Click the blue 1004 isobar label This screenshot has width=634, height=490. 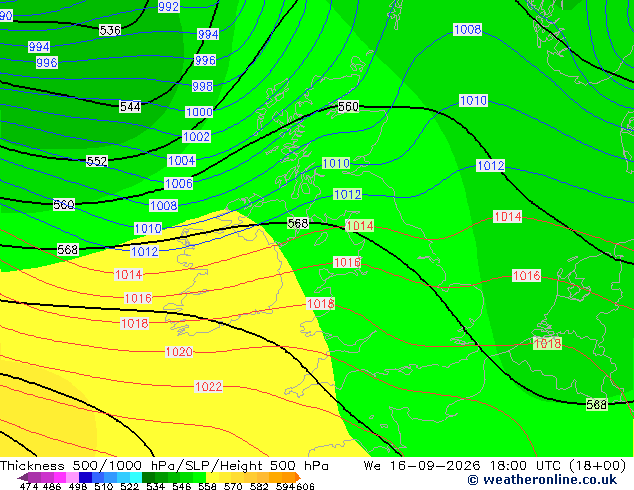tap(182, 161)
